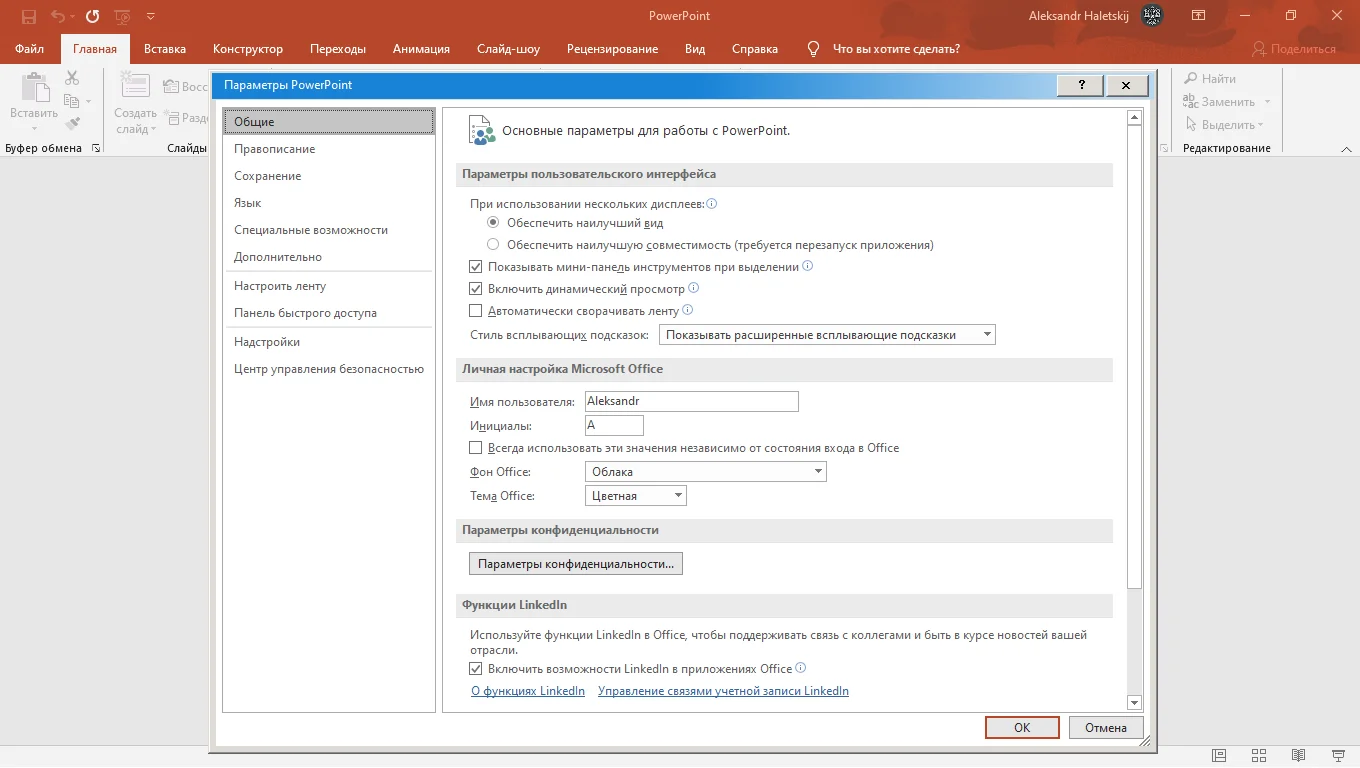The width and height of the screenshot is (1360, 768).
Task: Collapse the ribbon with the chevron
Action: (1345, 148)
